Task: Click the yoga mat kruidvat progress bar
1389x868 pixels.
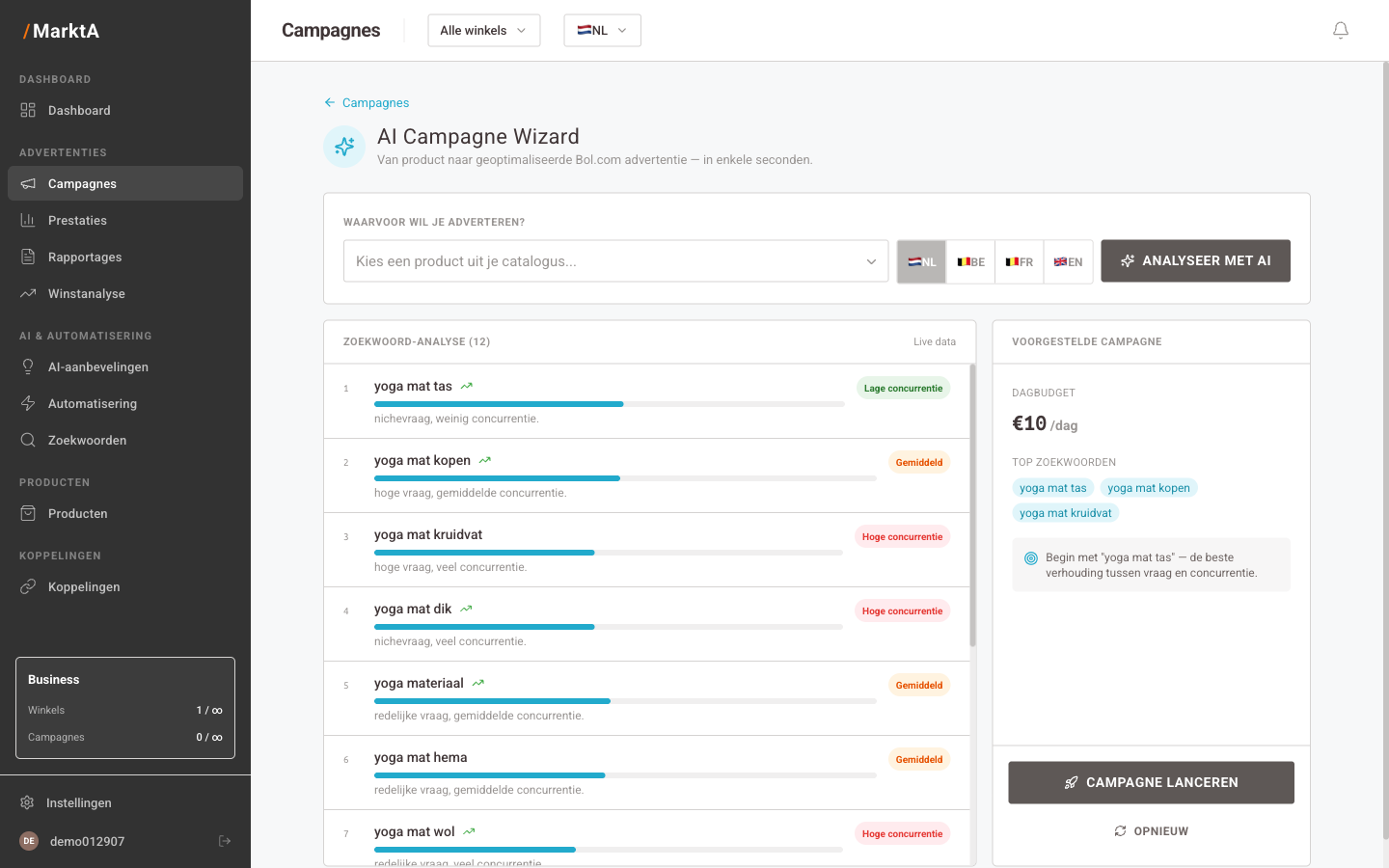Action: 609,553
